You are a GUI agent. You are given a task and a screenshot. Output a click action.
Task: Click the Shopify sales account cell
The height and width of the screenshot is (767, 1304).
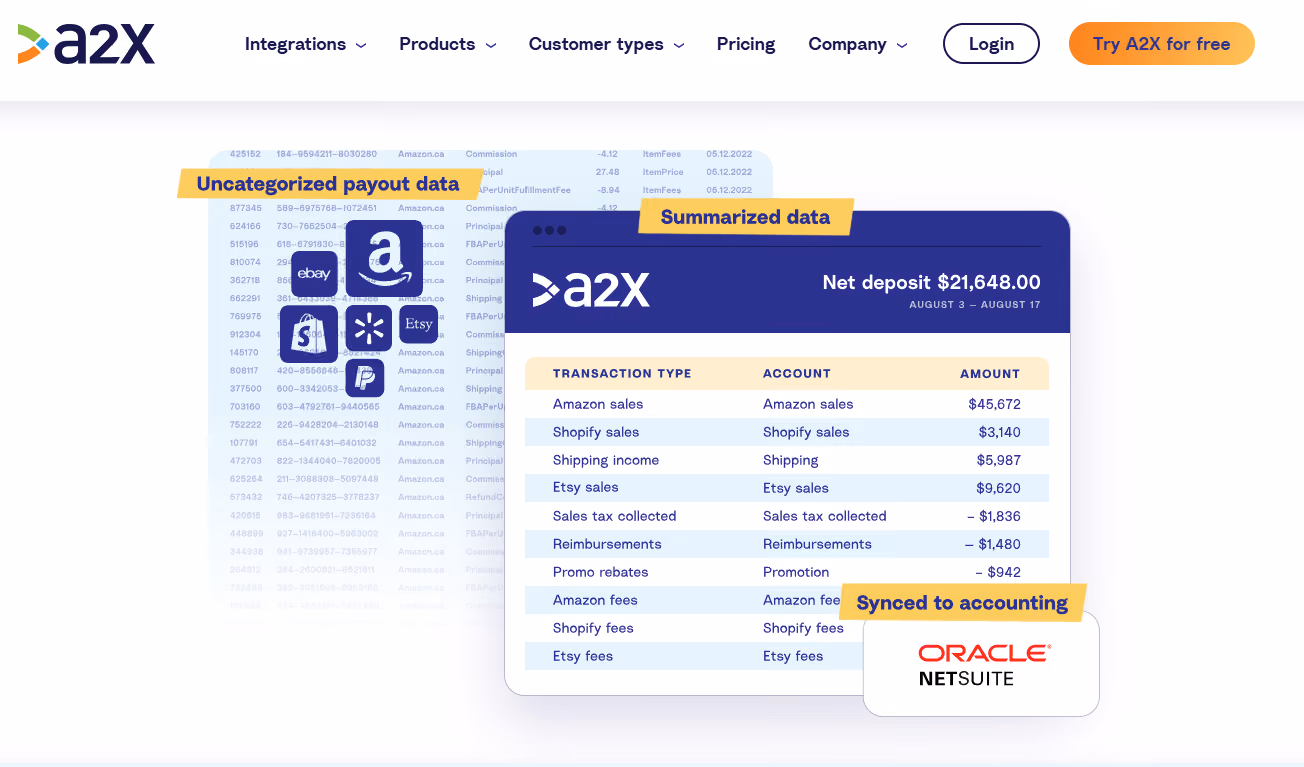806,432
